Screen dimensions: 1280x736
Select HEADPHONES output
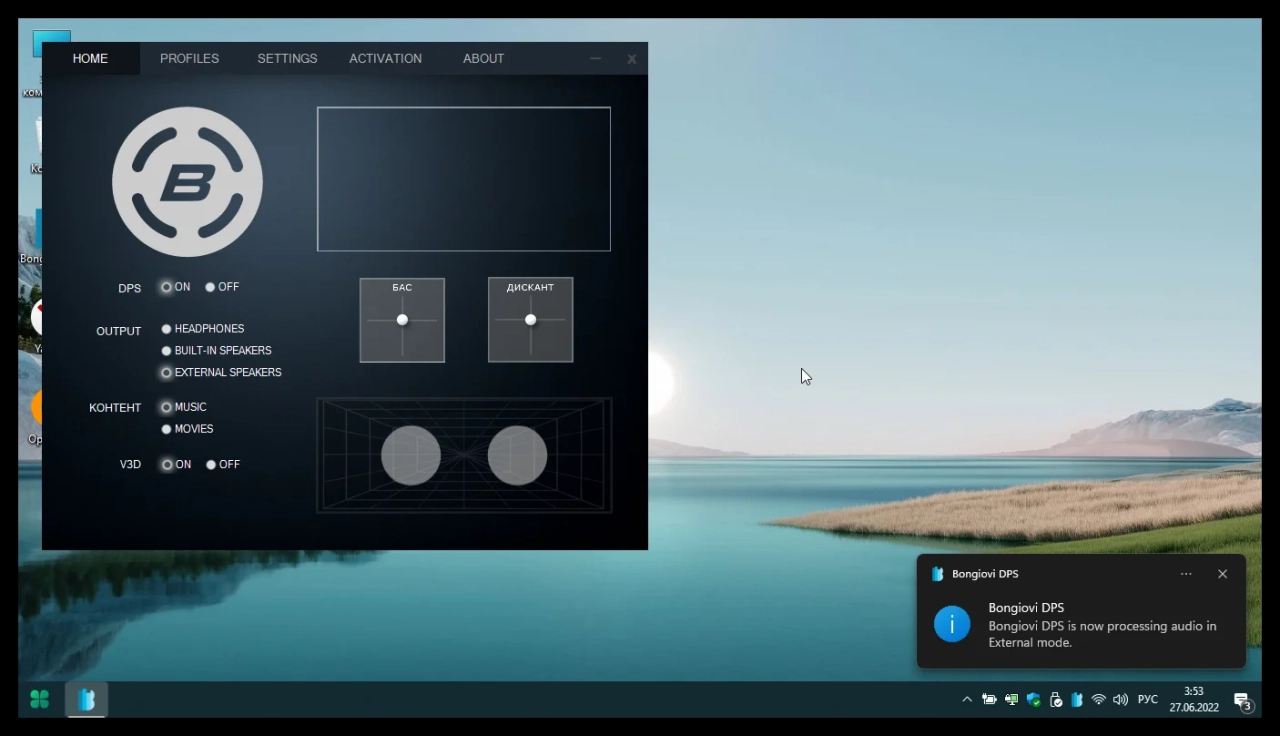pyautogui.click(x=203, y=329)
